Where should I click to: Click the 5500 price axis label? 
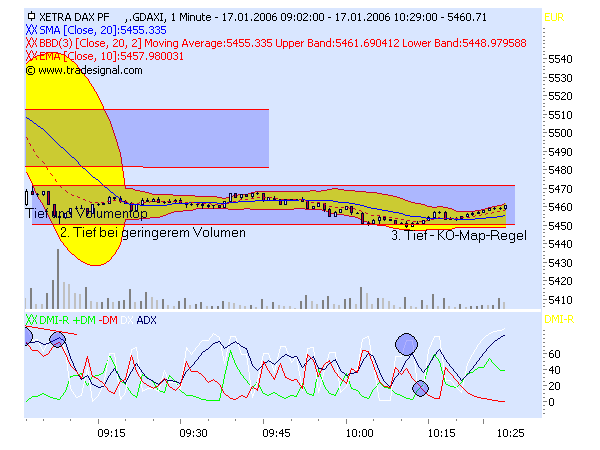click(x=560, y=133)
